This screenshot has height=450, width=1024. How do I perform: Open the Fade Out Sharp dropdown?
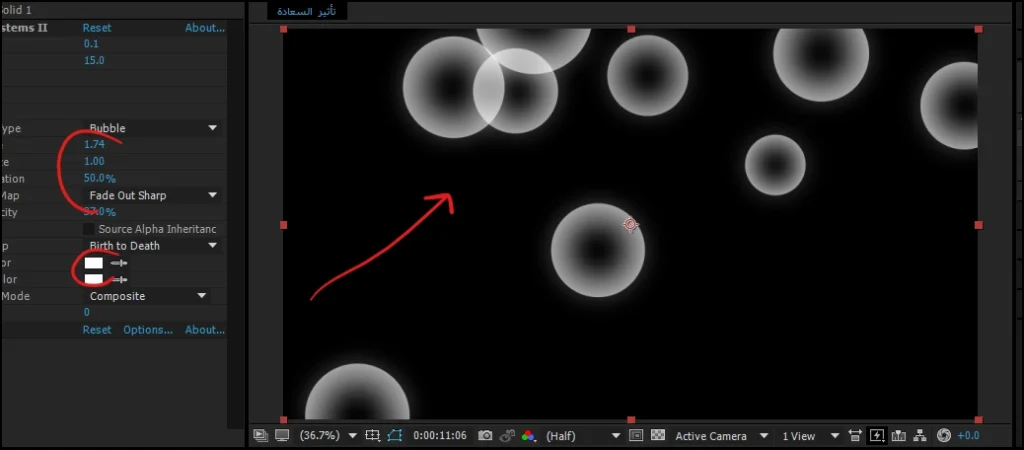(153, 195)
